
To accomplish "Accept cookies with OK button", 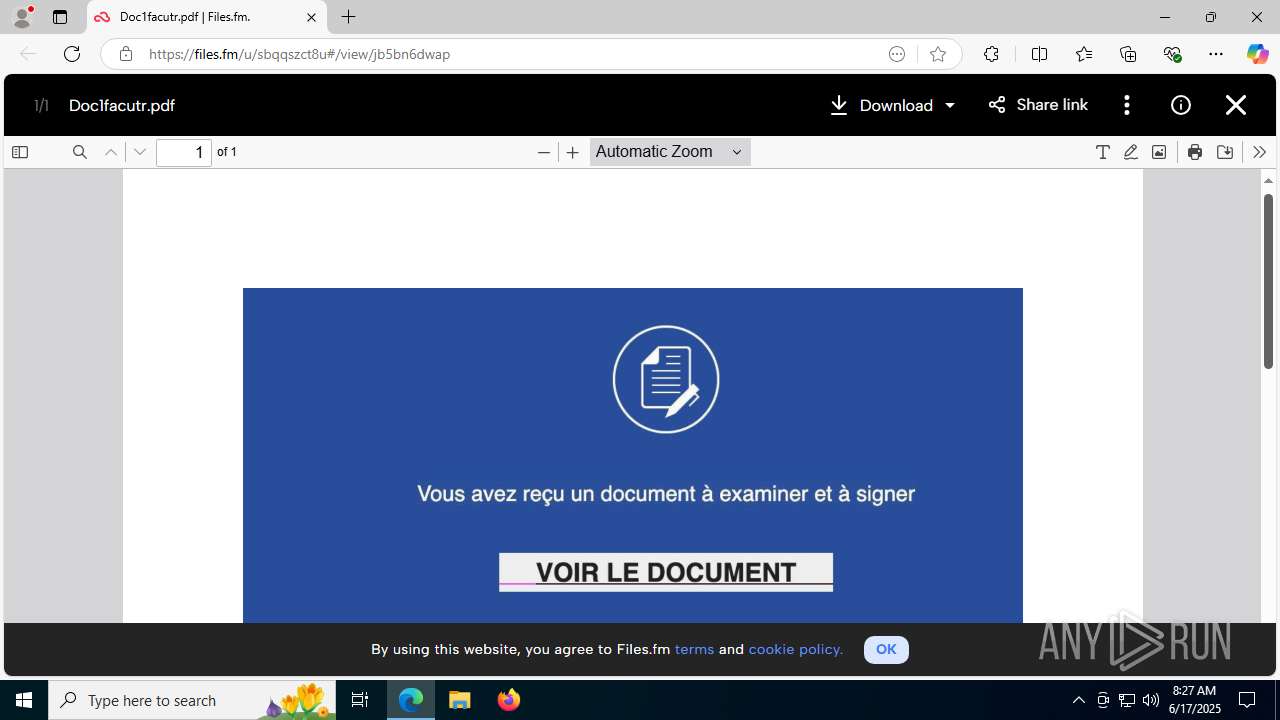I will click(886, 649).
